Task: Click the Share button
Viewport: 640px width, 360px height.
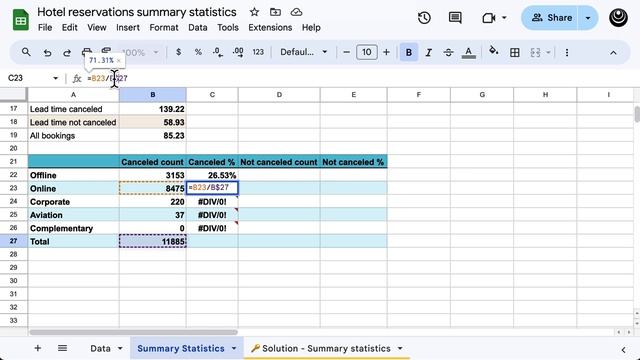Action: 551,18
